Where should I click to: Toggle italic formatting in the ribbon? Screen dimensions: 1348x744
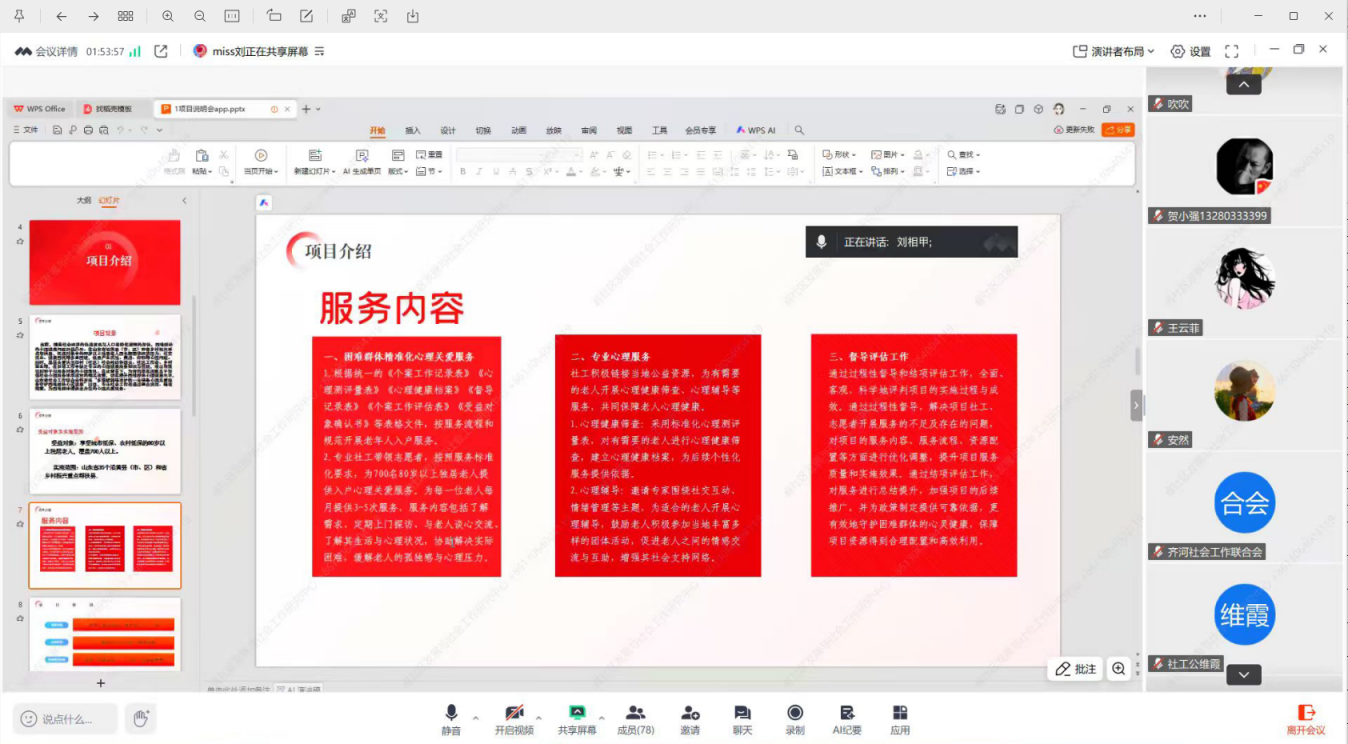coord(479,171)
